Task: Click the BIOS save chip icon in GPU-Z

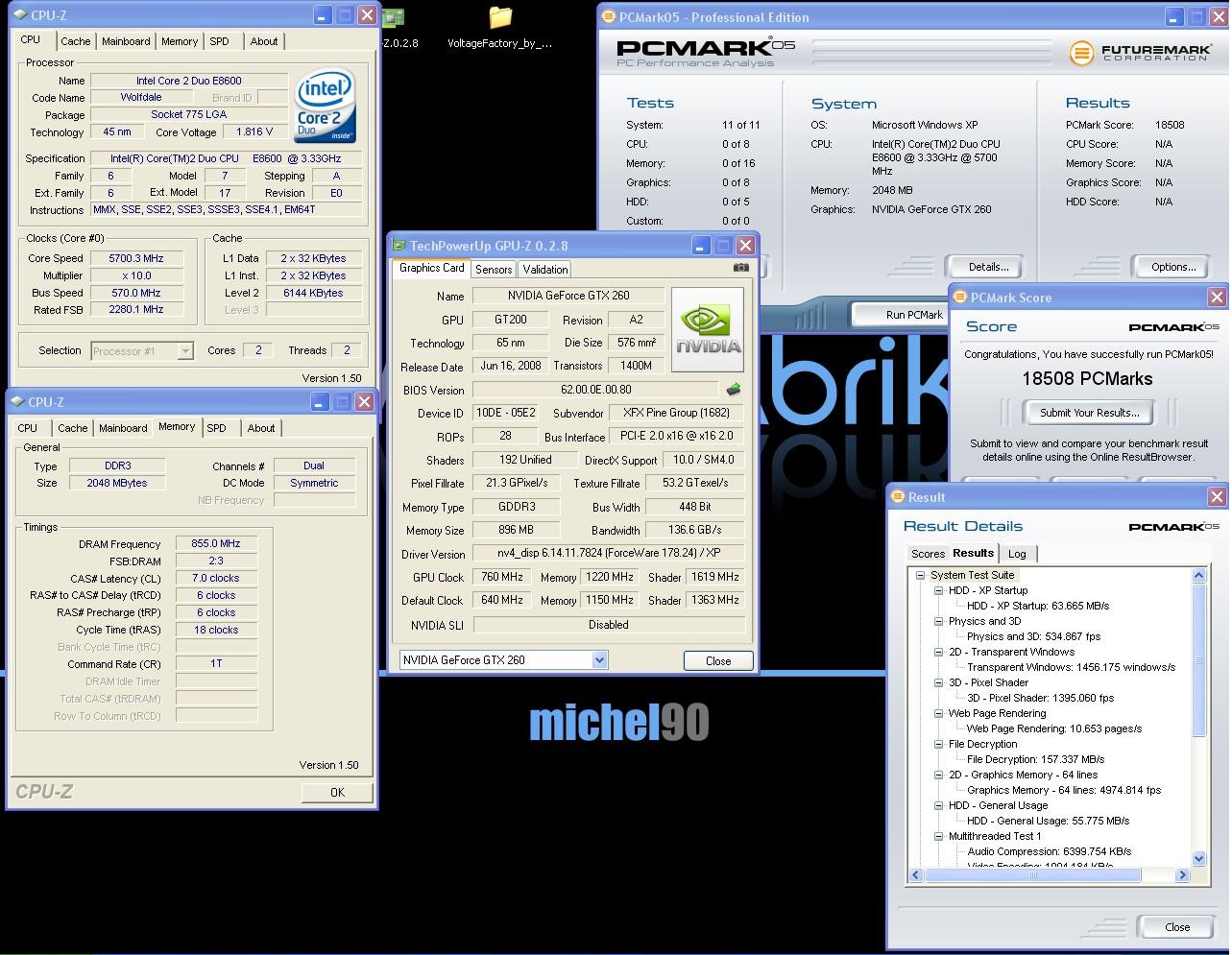Action: pyautogui.click(x=733, y=390)
